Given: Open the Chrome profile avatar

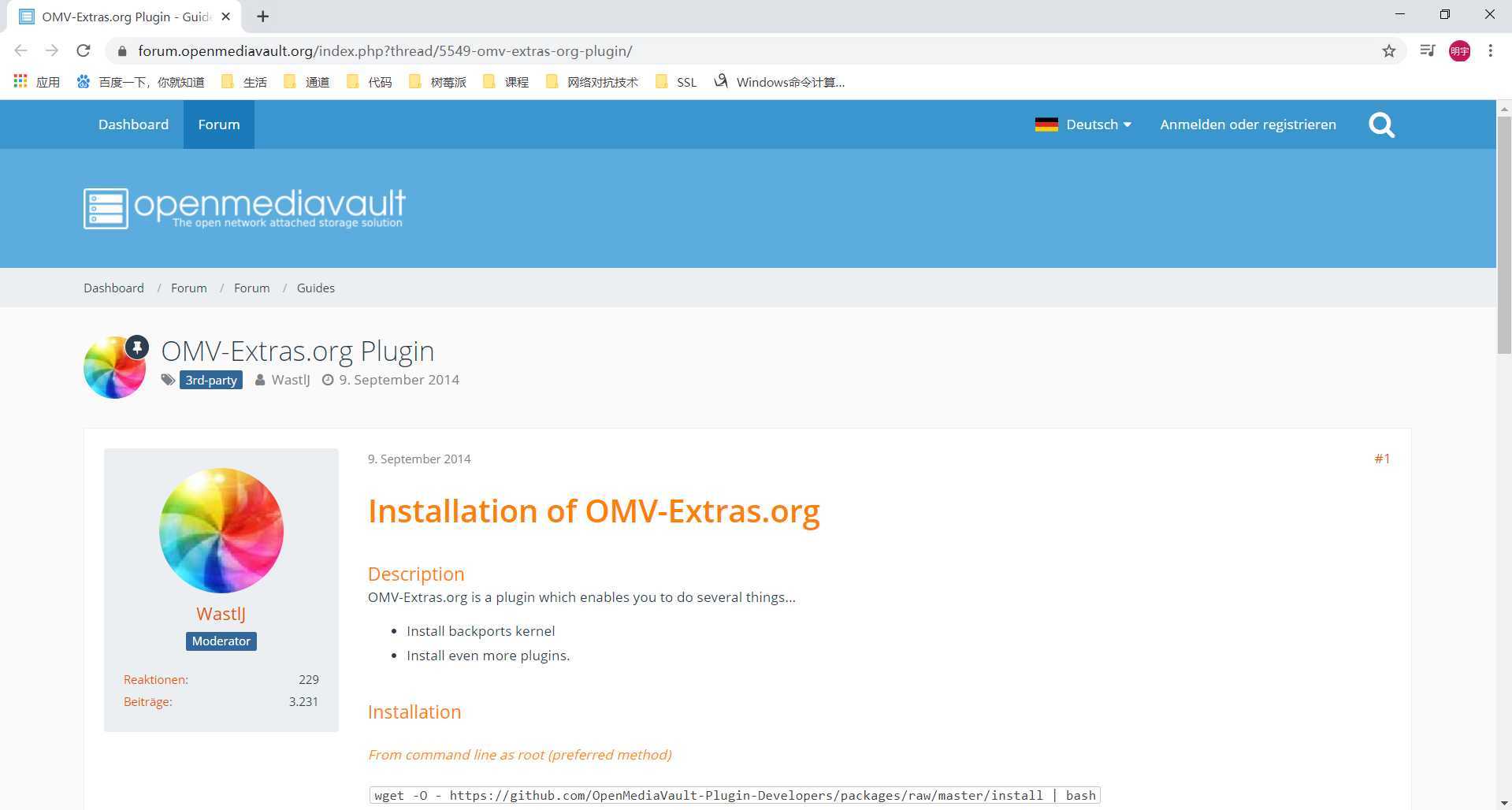Looking at the screenshot, I should (x=1459, y=50).
